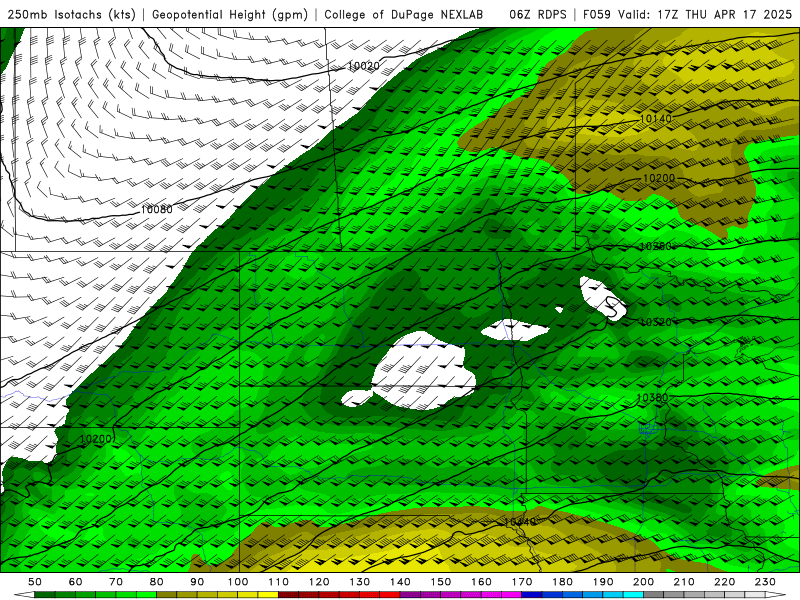
Task: Pick the dark blue swatch just after 170
Action: click(532, 595)
